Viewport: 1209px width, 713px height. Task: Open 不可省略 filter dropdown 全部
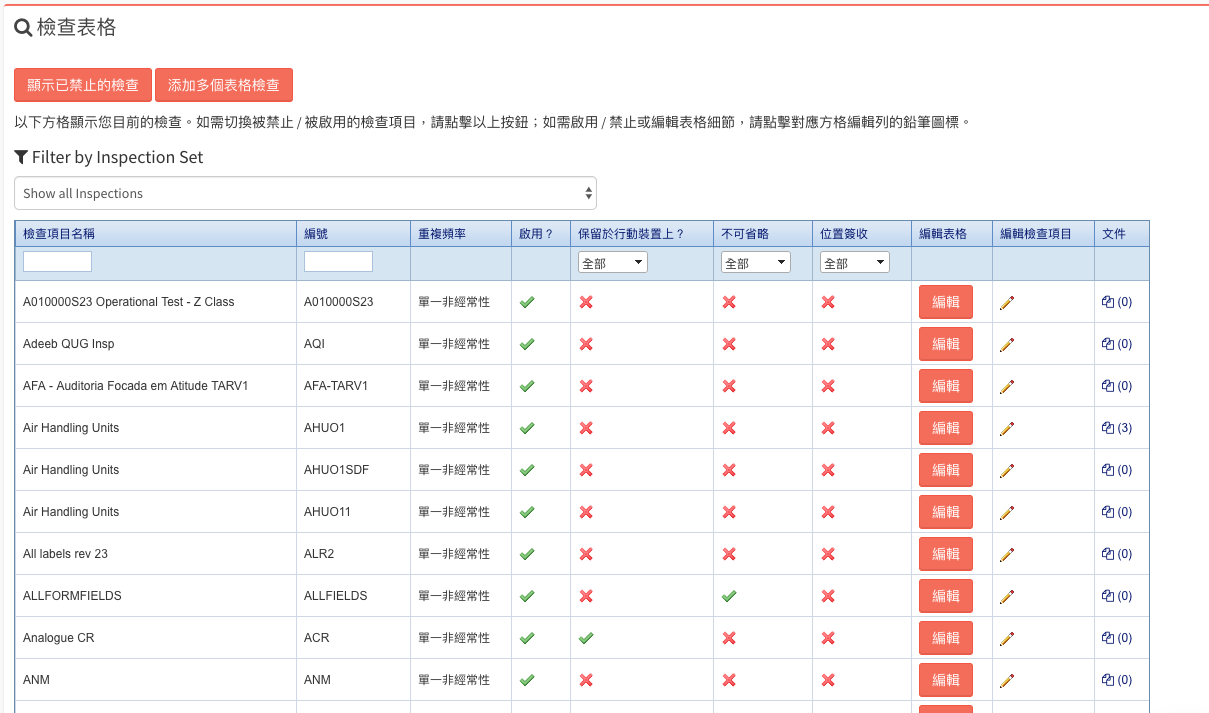756,263
